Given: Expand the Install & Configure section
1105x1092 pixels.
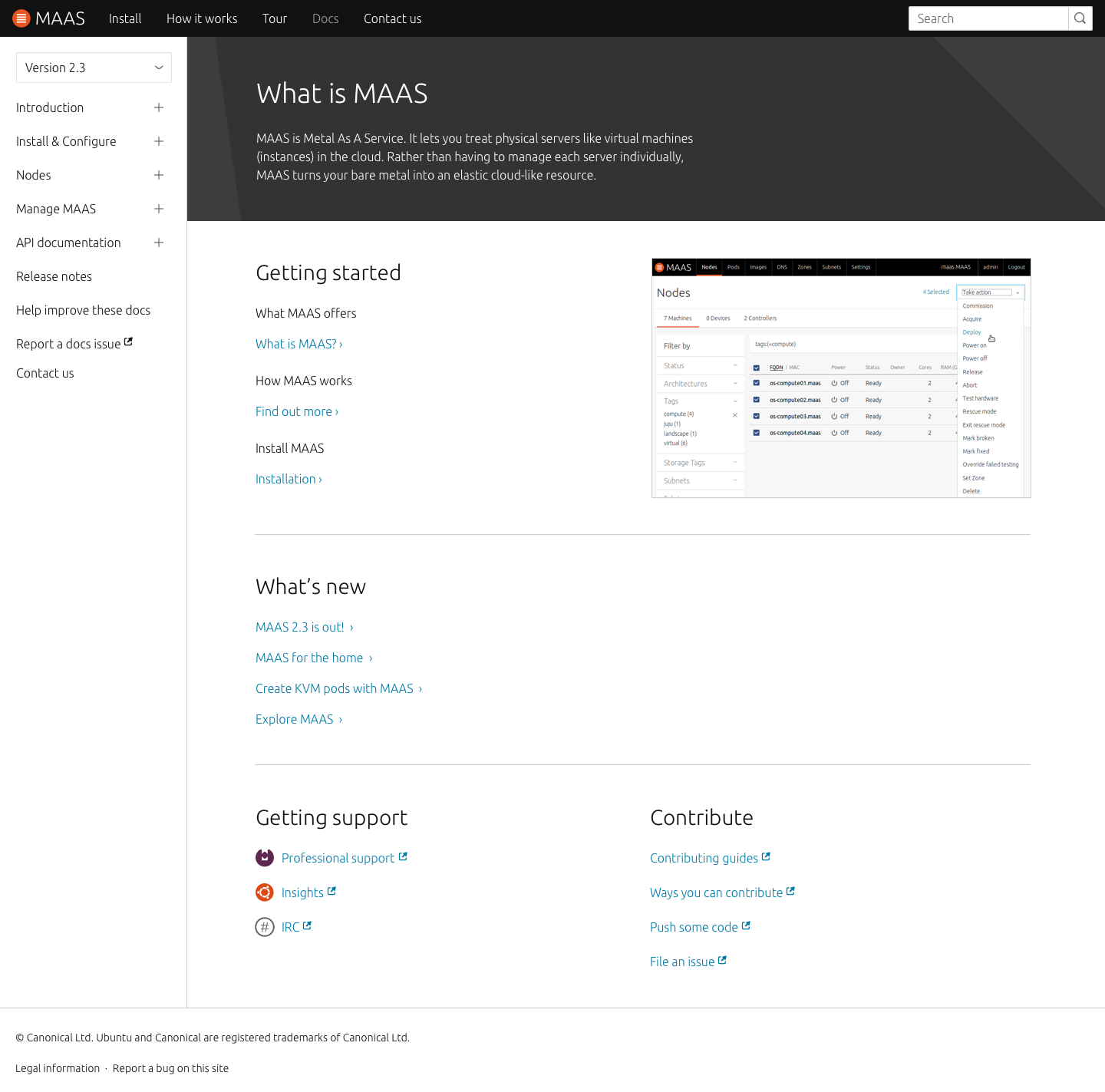Looking at the screenshot, I should tap(159, 141).
